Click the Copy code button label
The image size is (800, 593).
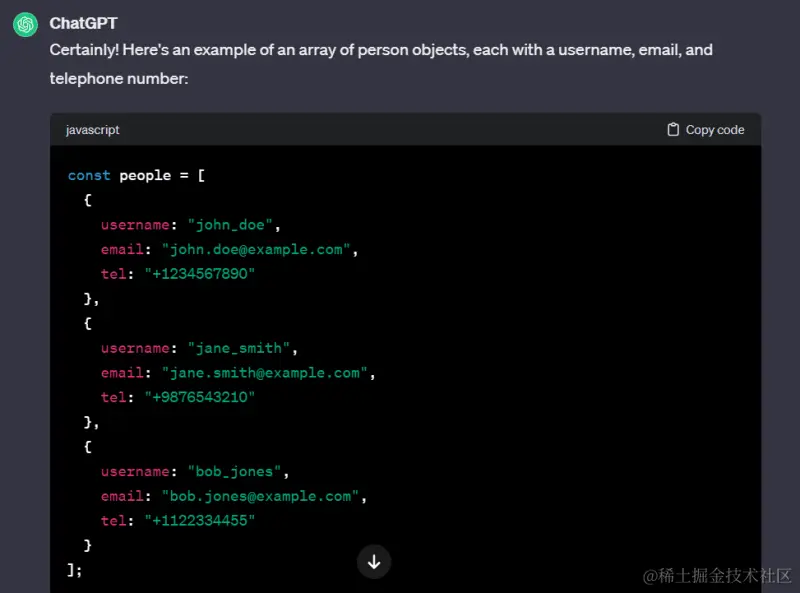point(714,130)
